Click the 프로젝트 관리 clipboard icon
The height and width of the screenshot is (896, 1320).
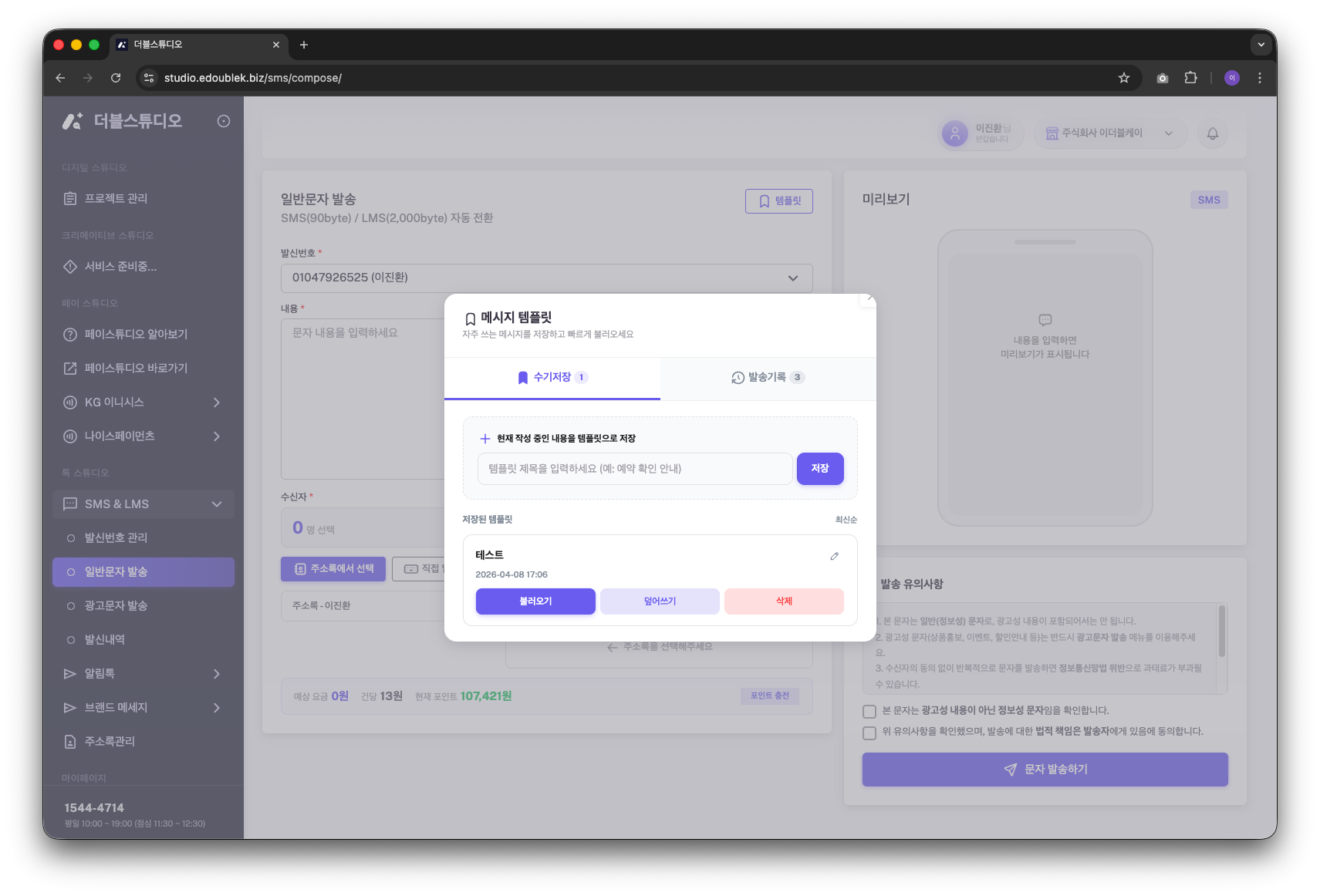70,199
